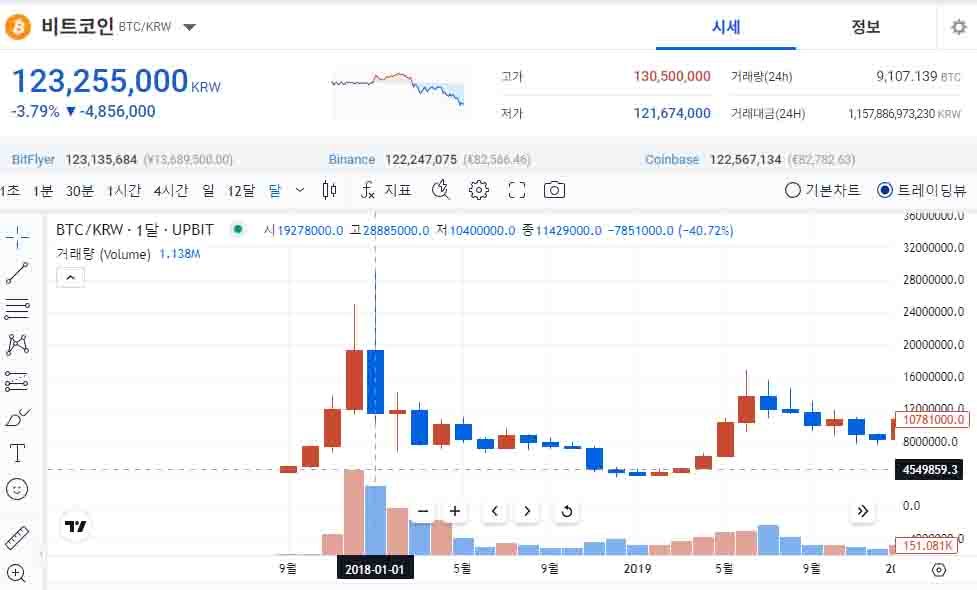
Task: Click the 151.081K volume axis label
Action: [x=927, y=546]
